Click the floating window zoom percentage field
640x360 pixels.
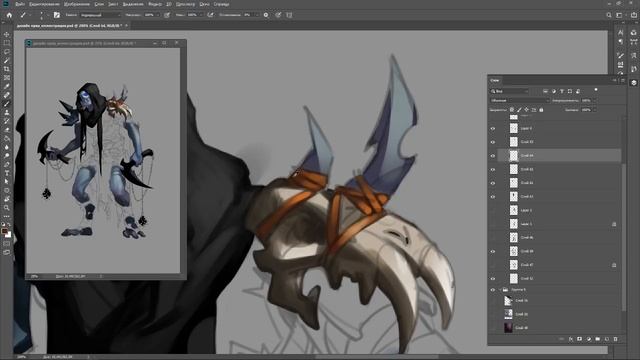(x=35, y=276)
